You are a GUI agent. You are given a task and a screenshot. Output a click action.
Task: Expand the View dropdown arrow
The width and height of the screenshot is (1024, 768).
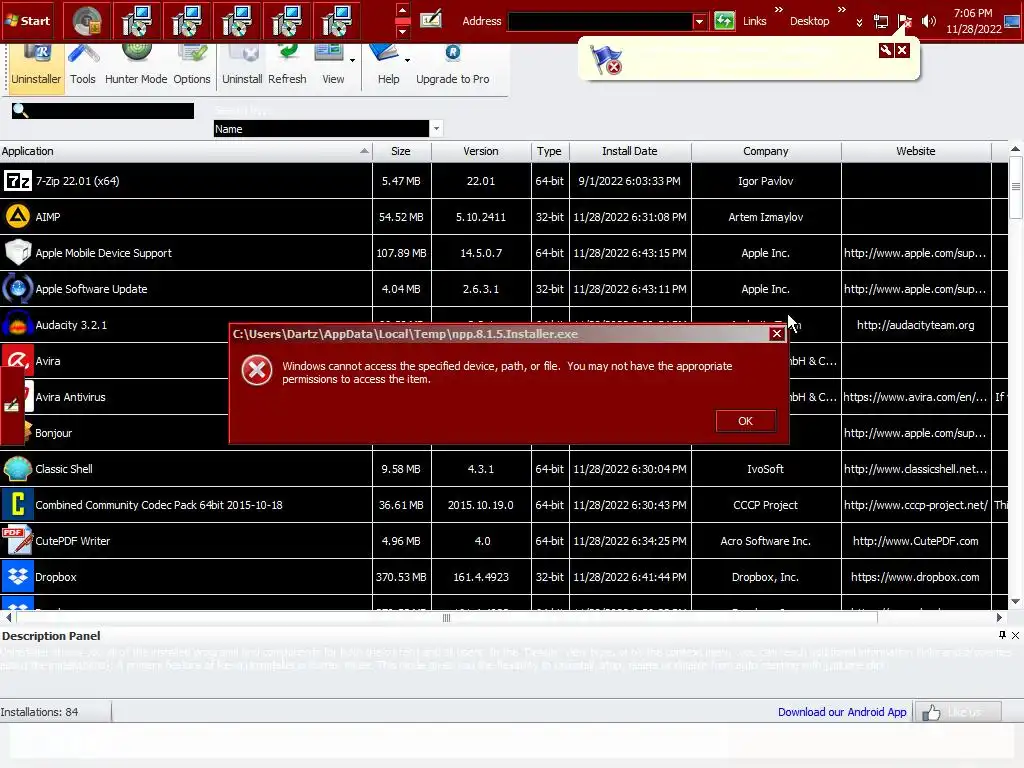pyautogui.click(x=353, y=61)
